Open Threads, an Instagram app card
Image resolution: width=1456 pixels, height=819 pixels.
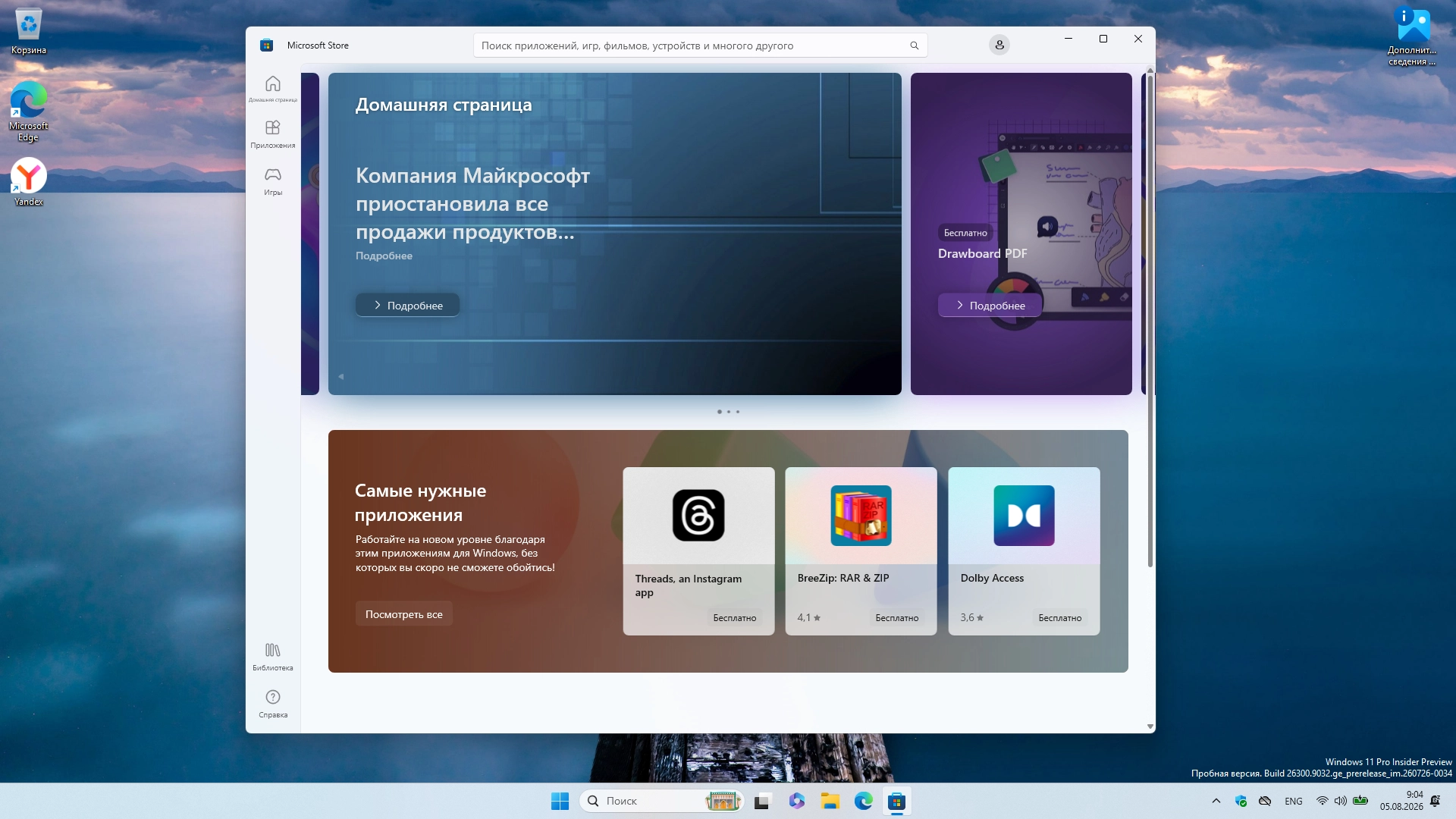point(698,551)
